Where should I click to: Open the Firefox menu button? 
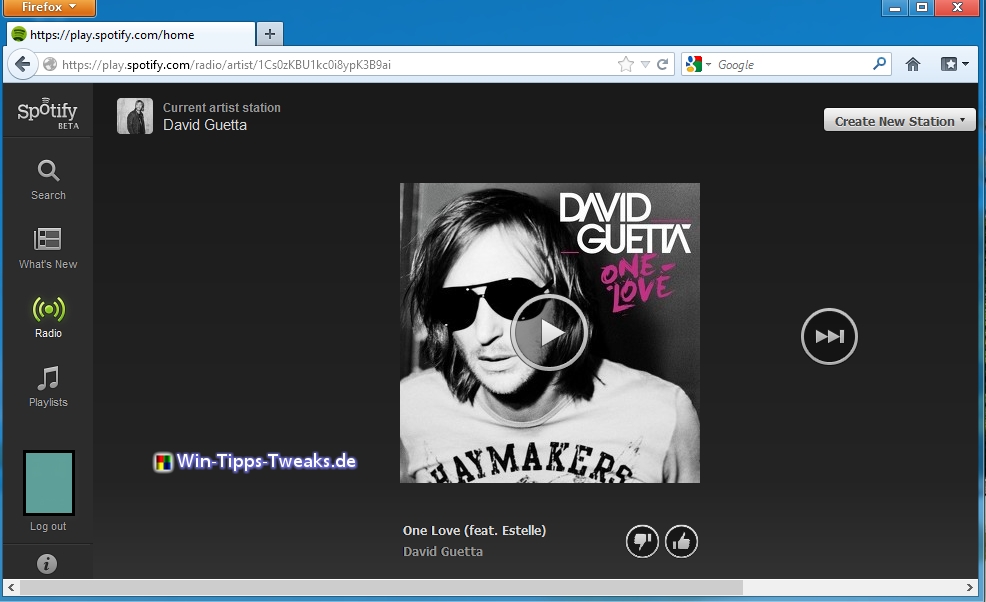click(49, 8)
